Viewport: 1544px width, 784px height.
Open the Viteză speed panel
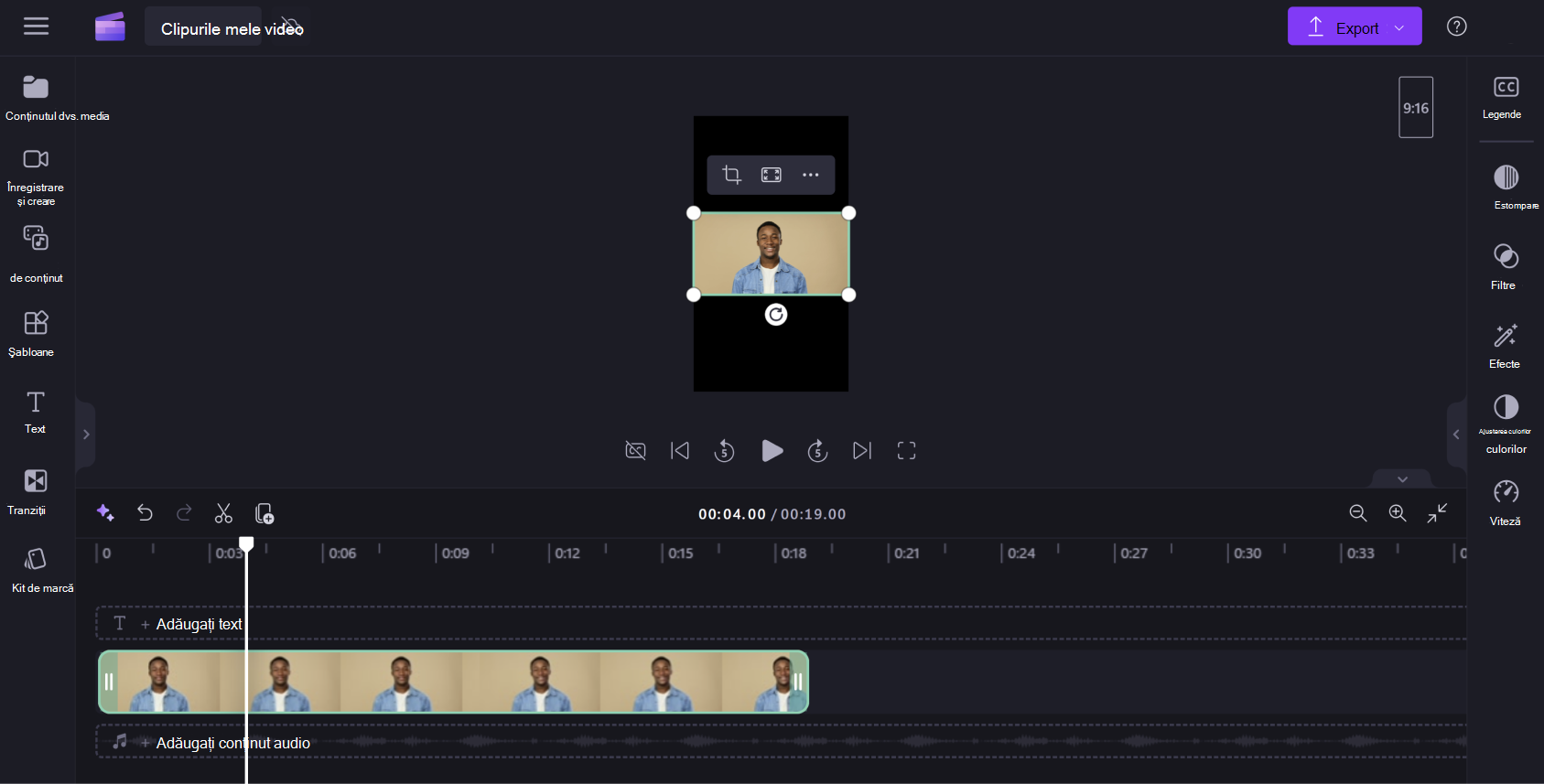point(1506,502)
